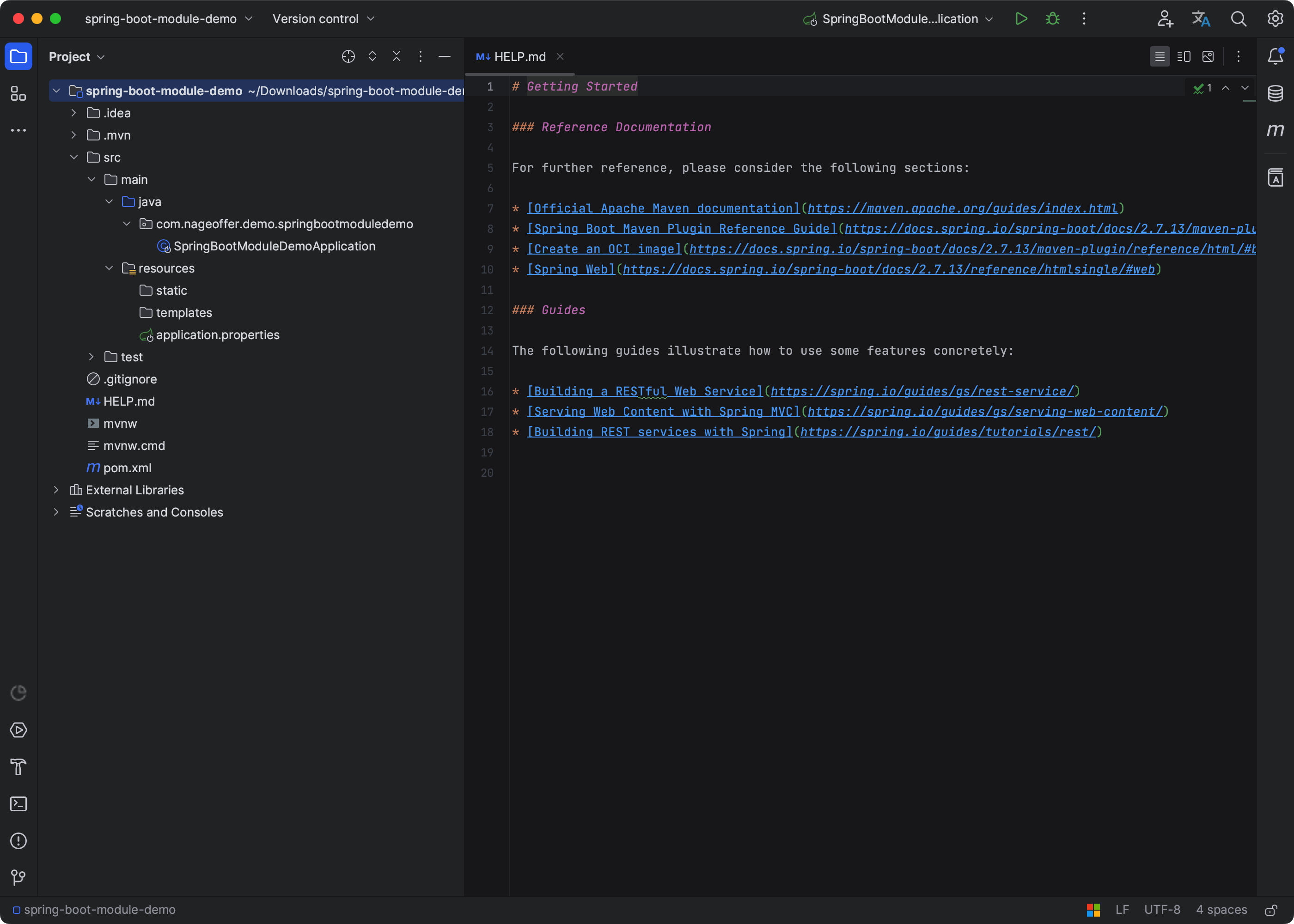The width and height of the screenshot is (1294, 924).
Task: Collapse the resources folder
Action: tap(109, 268)
